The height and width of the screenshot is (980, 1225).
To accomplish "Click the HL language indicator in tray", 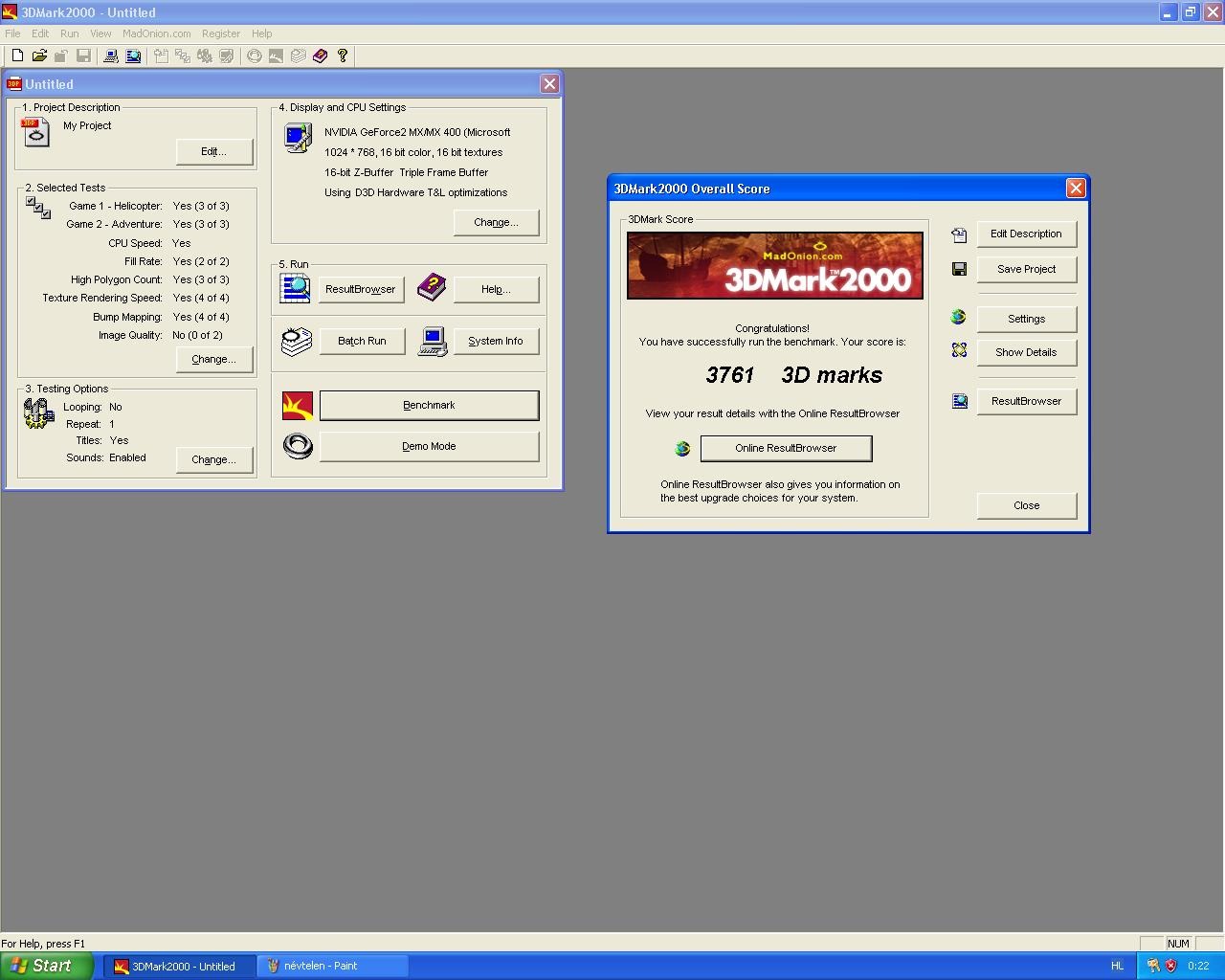I will click(1117, 966).
